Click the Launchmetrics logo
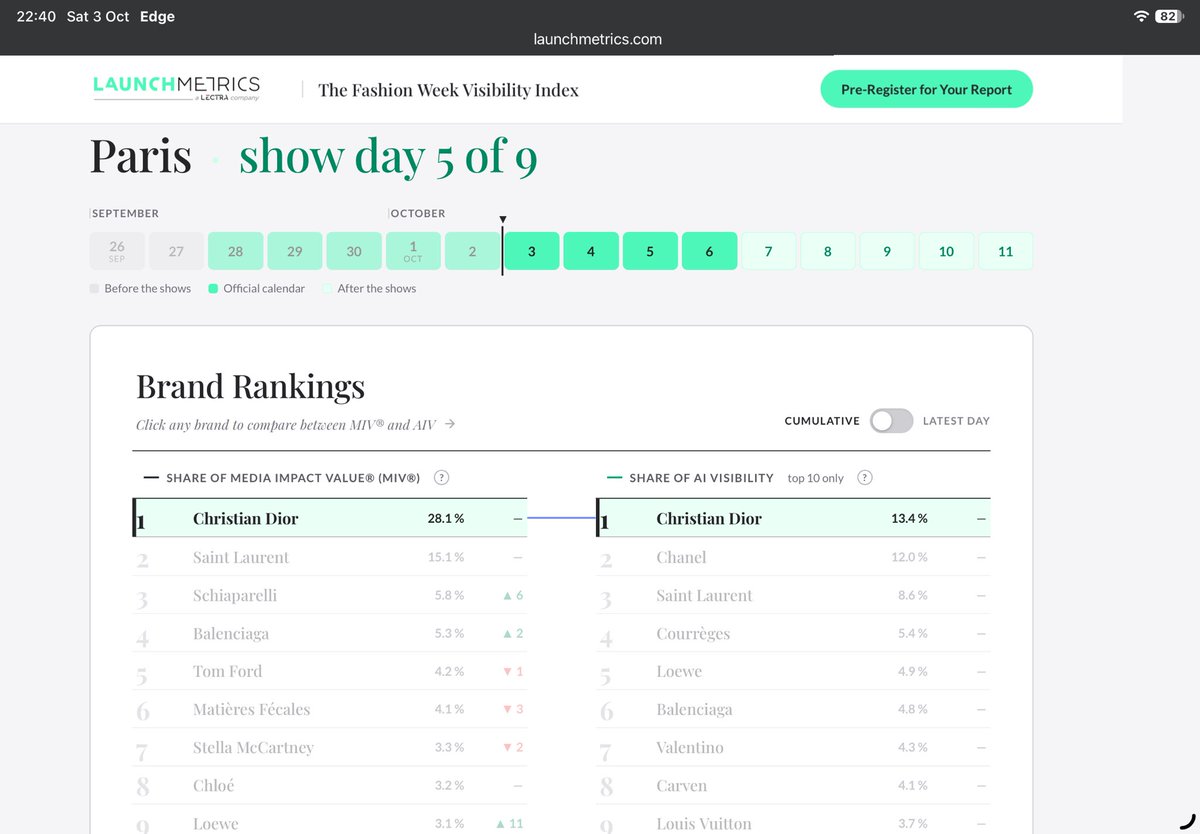This screenshot has width=1200, height=834. click(176, 87)
